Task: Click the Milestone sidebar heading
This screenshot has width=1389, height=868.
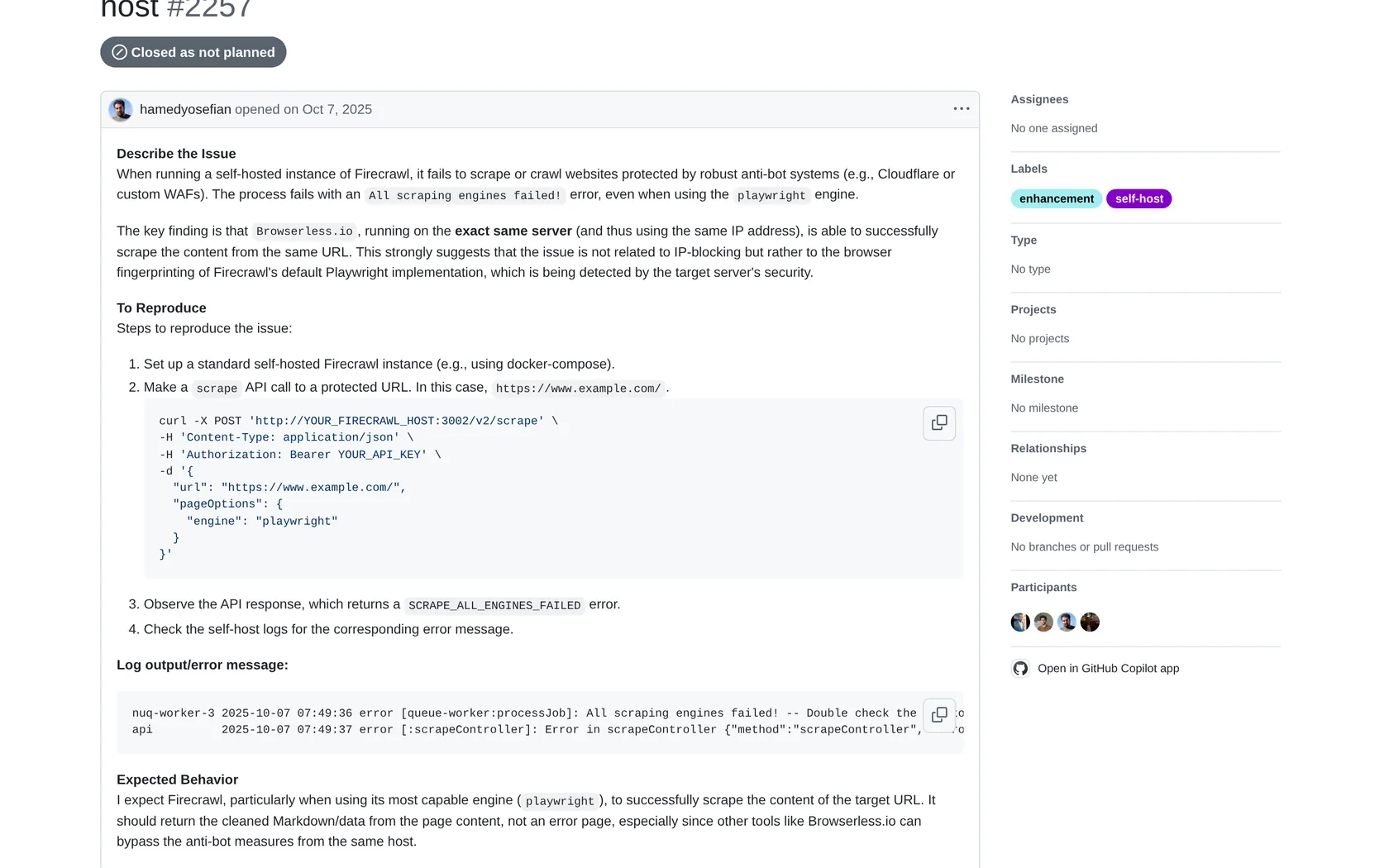Action: 1037,379
